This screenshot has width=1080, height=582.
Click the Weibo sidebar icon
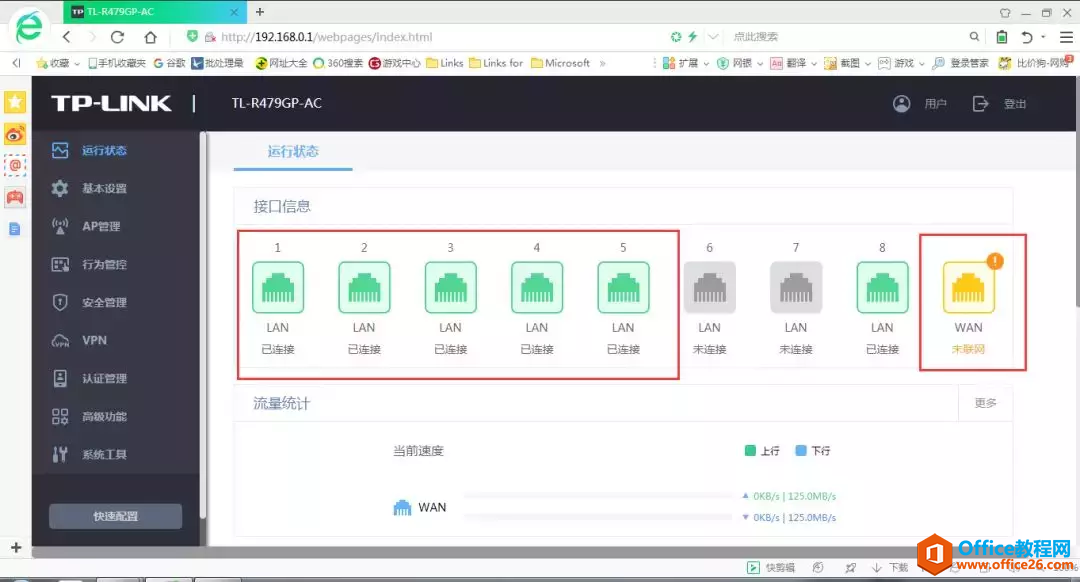[14, 134]
